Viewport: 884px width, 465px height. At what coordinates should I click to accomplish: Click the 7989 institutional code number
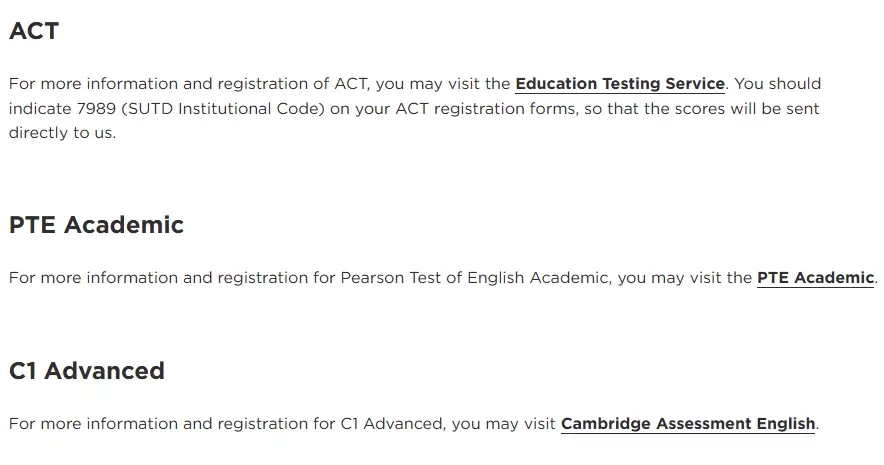(96, 108)
